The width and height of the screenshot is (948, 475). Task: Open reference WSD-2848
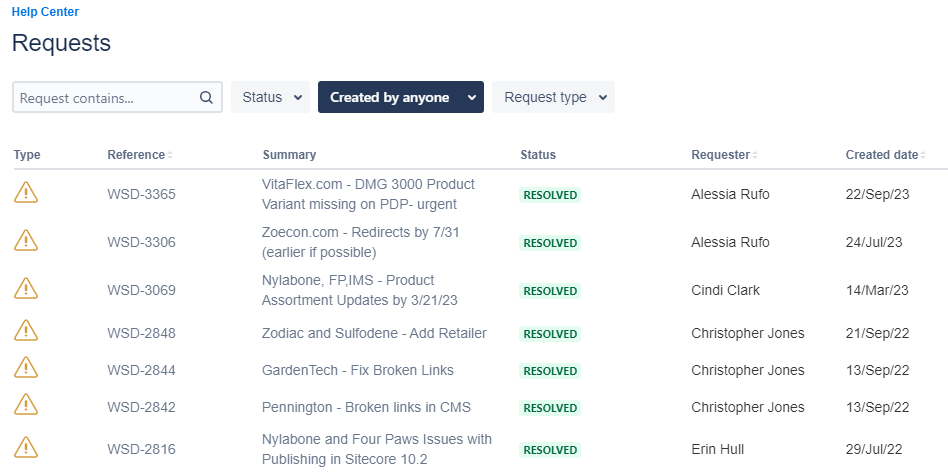click(x=141, y=334)
